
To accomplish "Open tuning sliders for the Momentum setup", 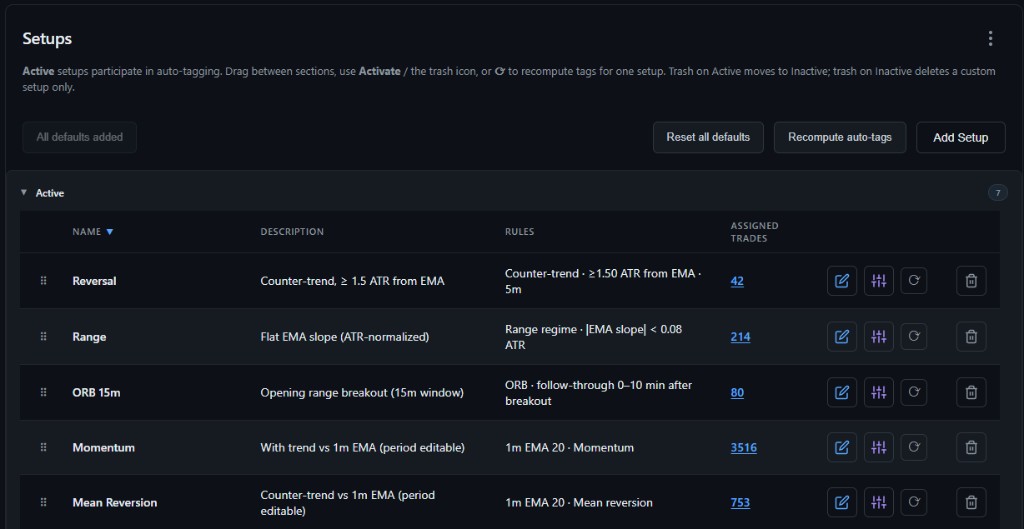I will point(878,447).
